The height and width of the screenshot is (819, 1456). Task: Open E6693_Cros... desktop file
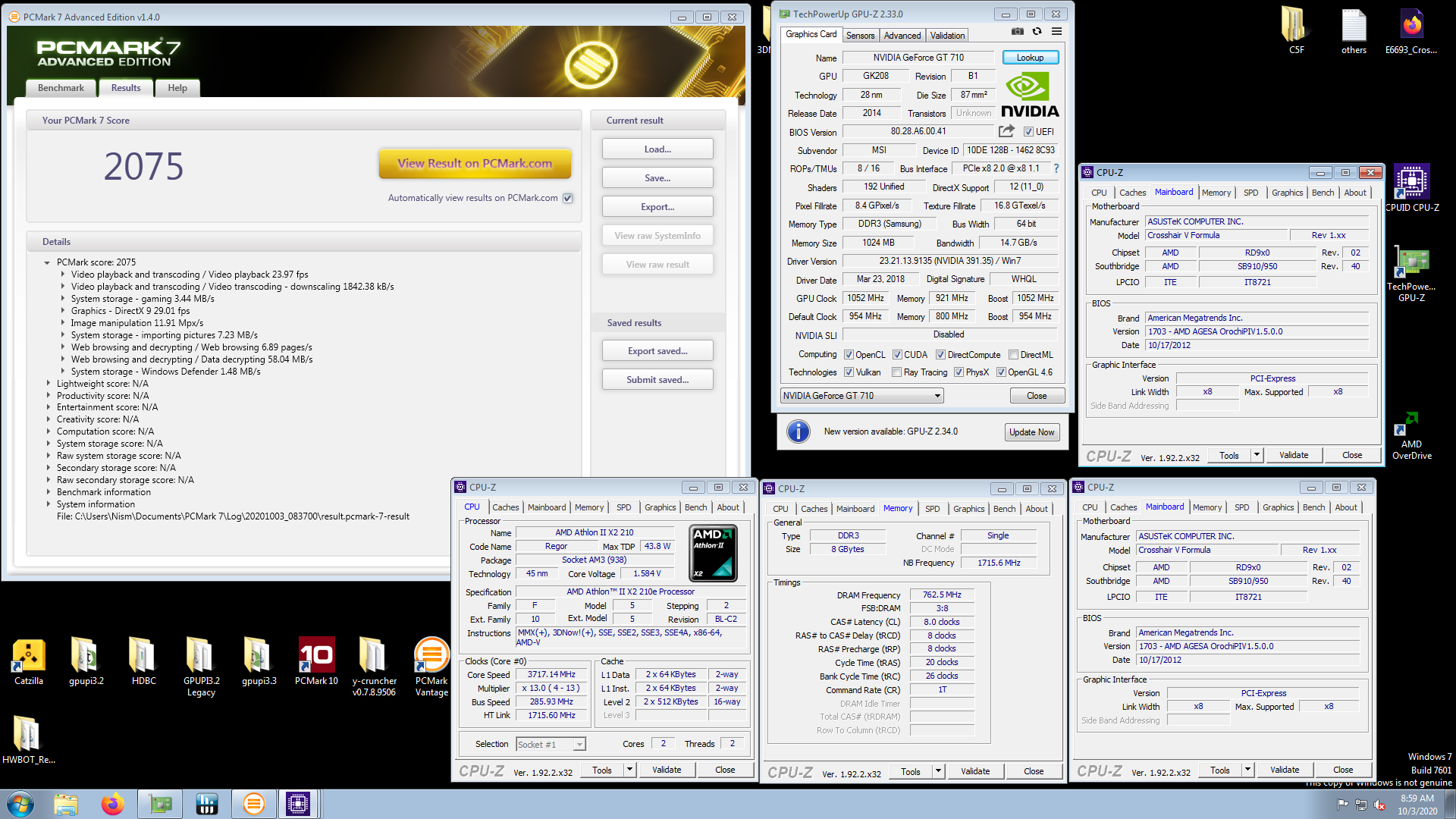pos(1411,30)
